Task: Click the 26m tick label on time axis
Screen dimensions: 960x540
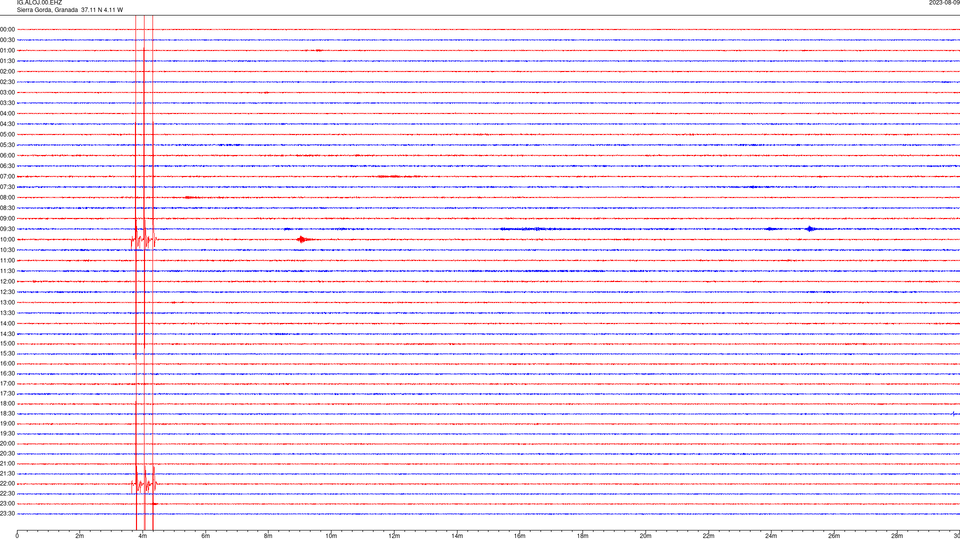Action: 834,536
